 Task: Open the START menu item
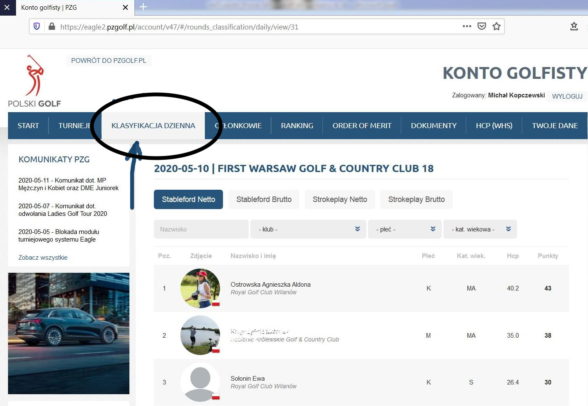28,126
